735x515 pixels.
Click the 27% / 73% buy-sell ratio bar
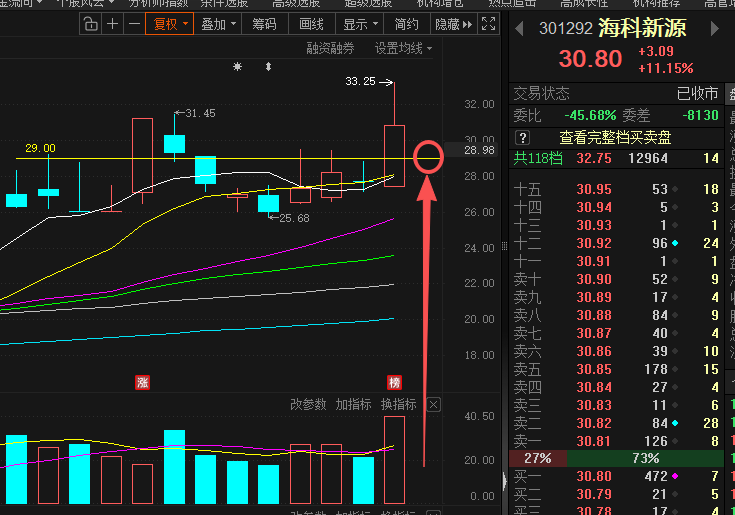tap(616, 458)
